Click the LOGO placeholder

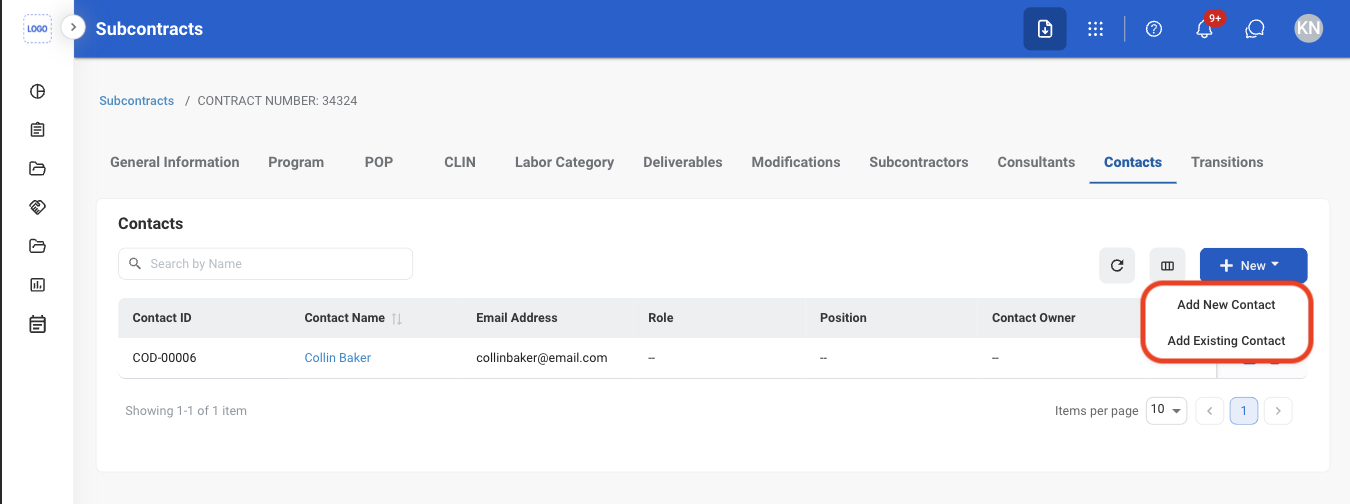[37, 29]
